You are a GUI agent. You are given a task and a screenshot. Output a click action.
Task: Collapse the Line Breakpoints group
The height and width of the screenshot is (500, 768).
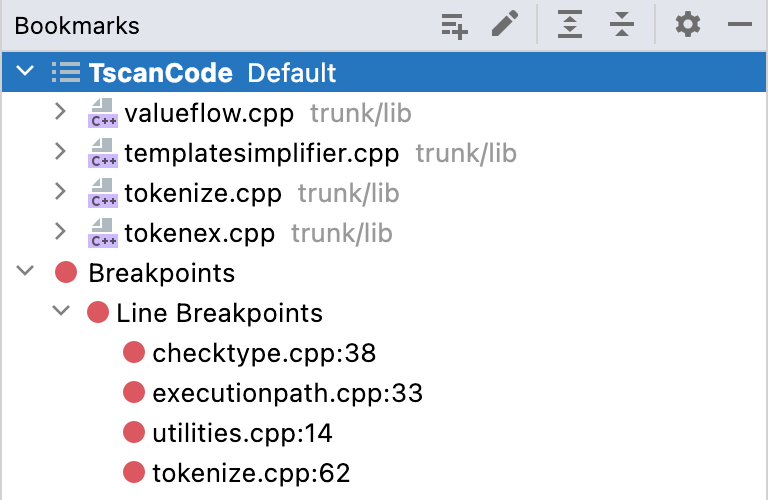tap(61, 313)
